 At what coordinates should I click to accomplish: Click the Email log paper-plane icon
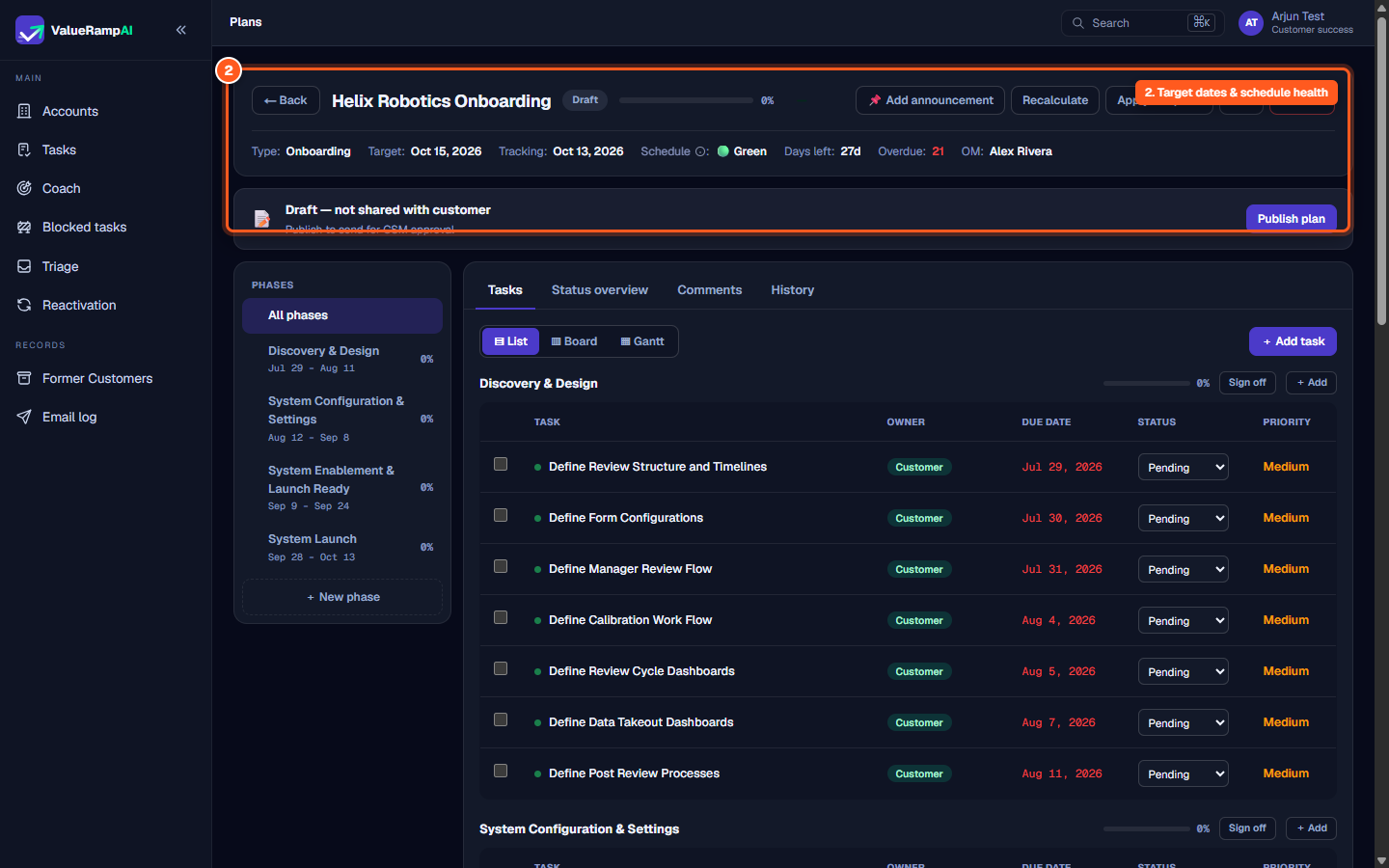coord(24,417)
